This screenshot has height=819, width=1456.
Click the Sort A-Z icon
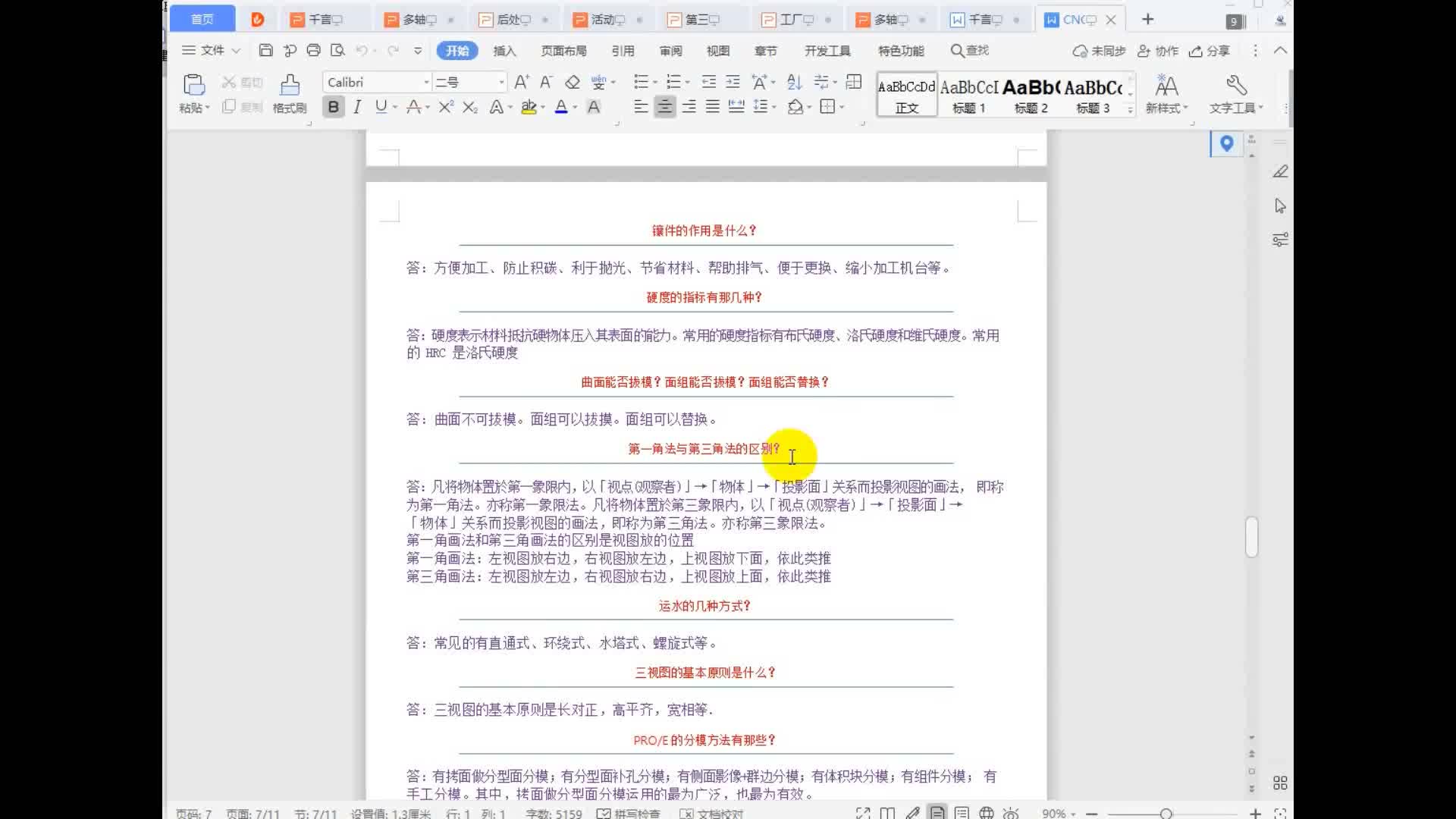pos(795,82)
